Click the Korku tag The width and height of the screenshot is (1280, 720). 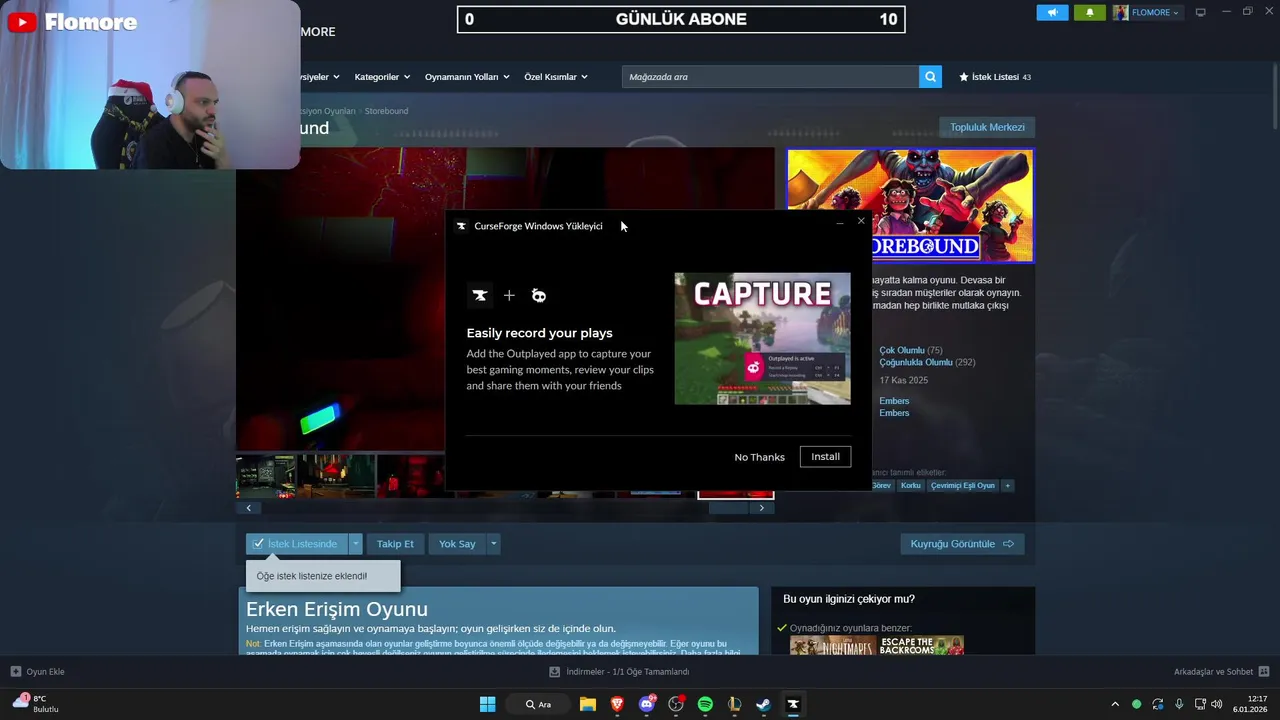(x=910, y=486)
